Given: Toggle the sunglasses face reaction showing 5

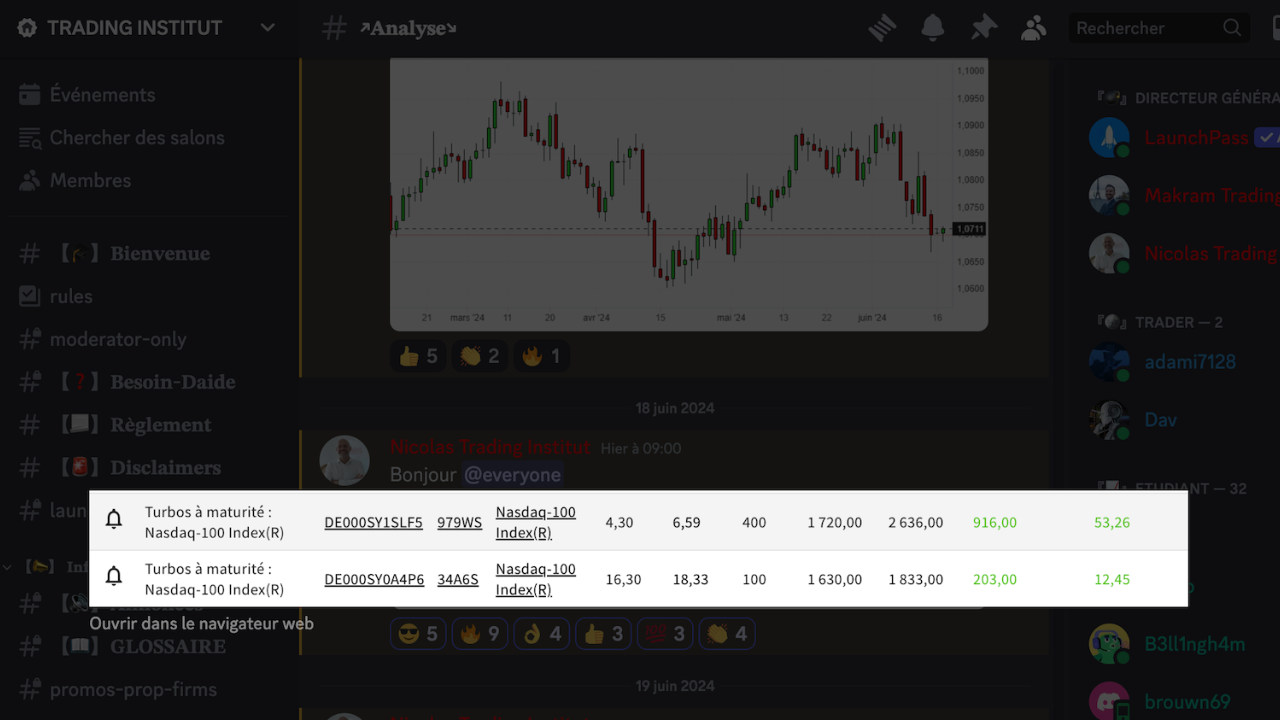Looking at the screenshot, I should point(418,634).
